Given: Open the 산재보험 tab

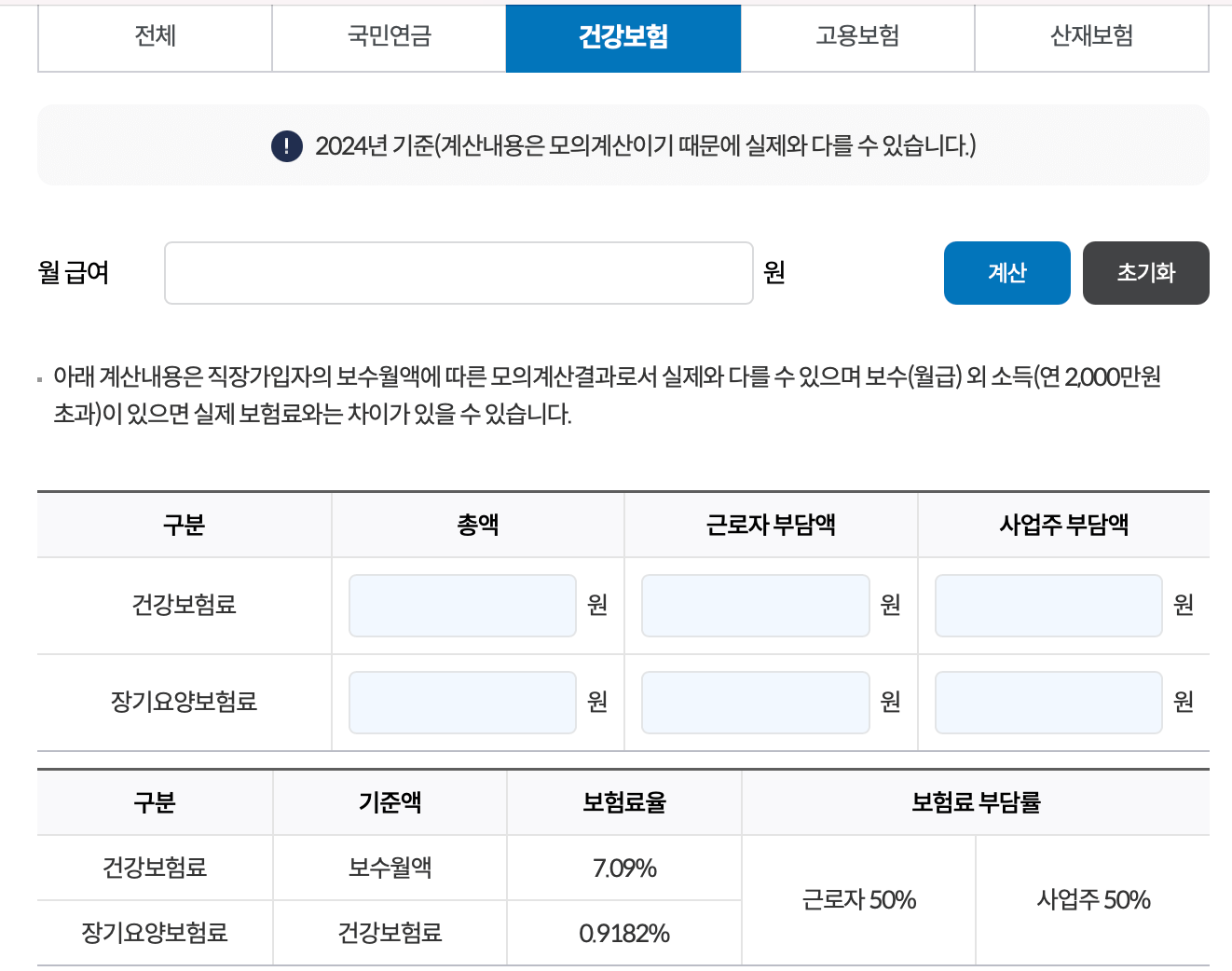Looking at the screenshot, I should coord(1090,38).
